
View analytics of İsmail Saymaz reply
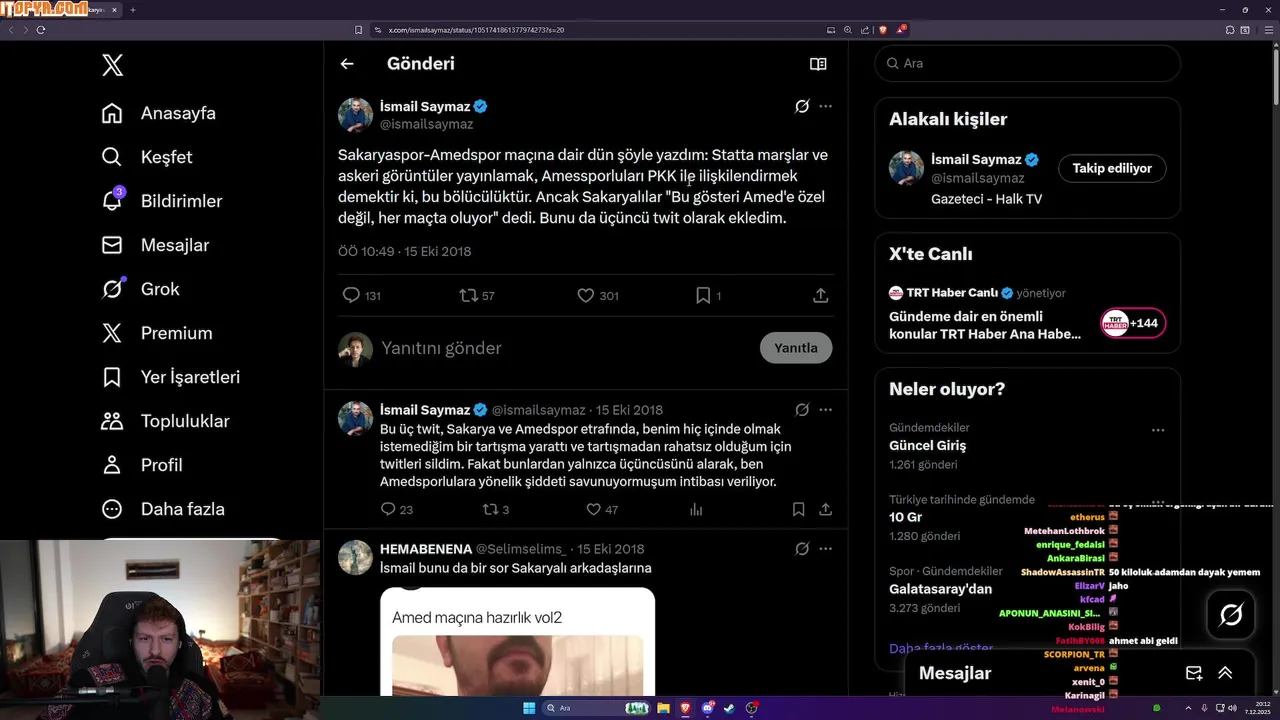tap(696, 510)
